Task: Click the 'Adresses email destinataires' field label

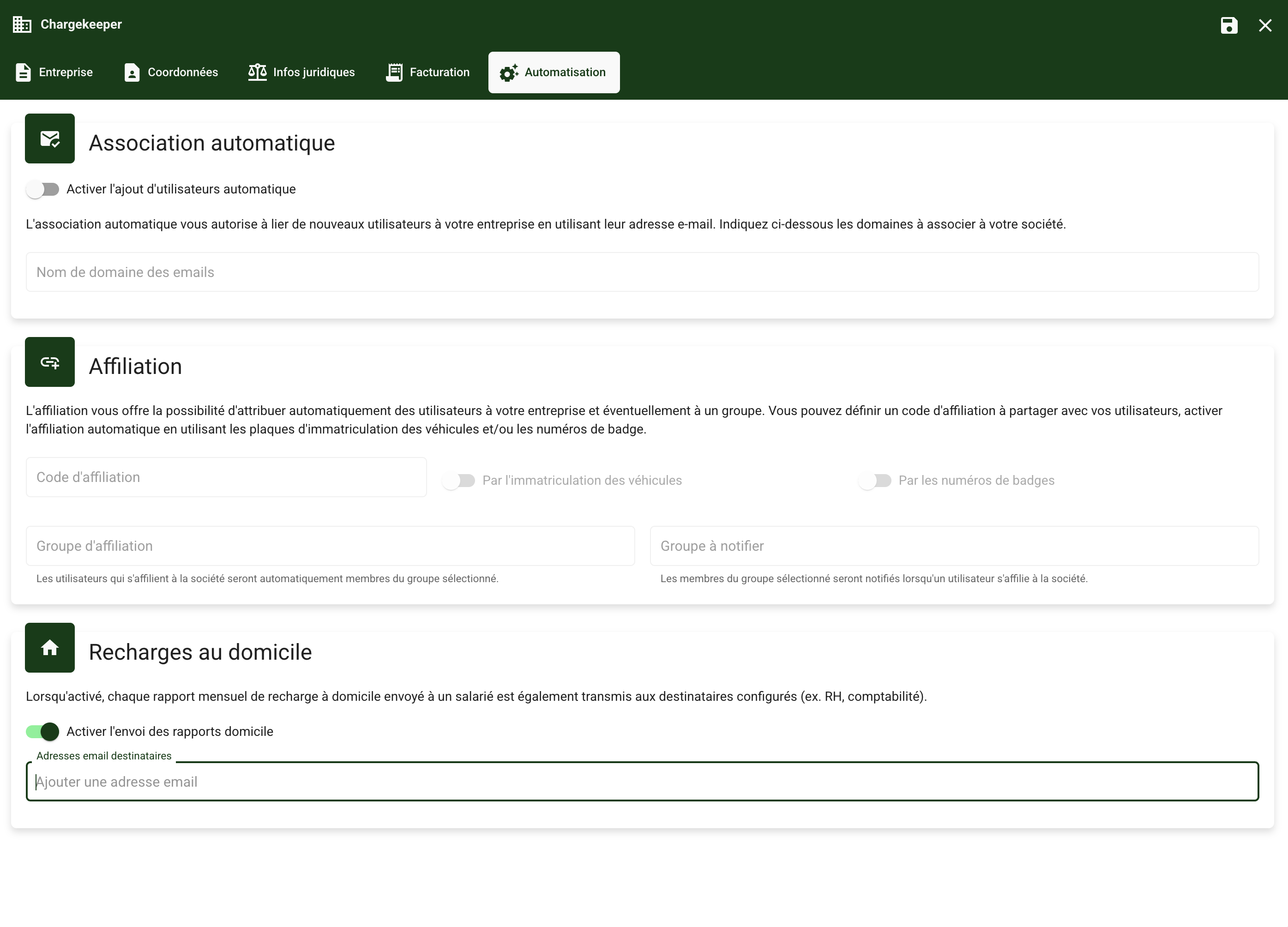Action: pyautogui.click(x=104, y=756)
